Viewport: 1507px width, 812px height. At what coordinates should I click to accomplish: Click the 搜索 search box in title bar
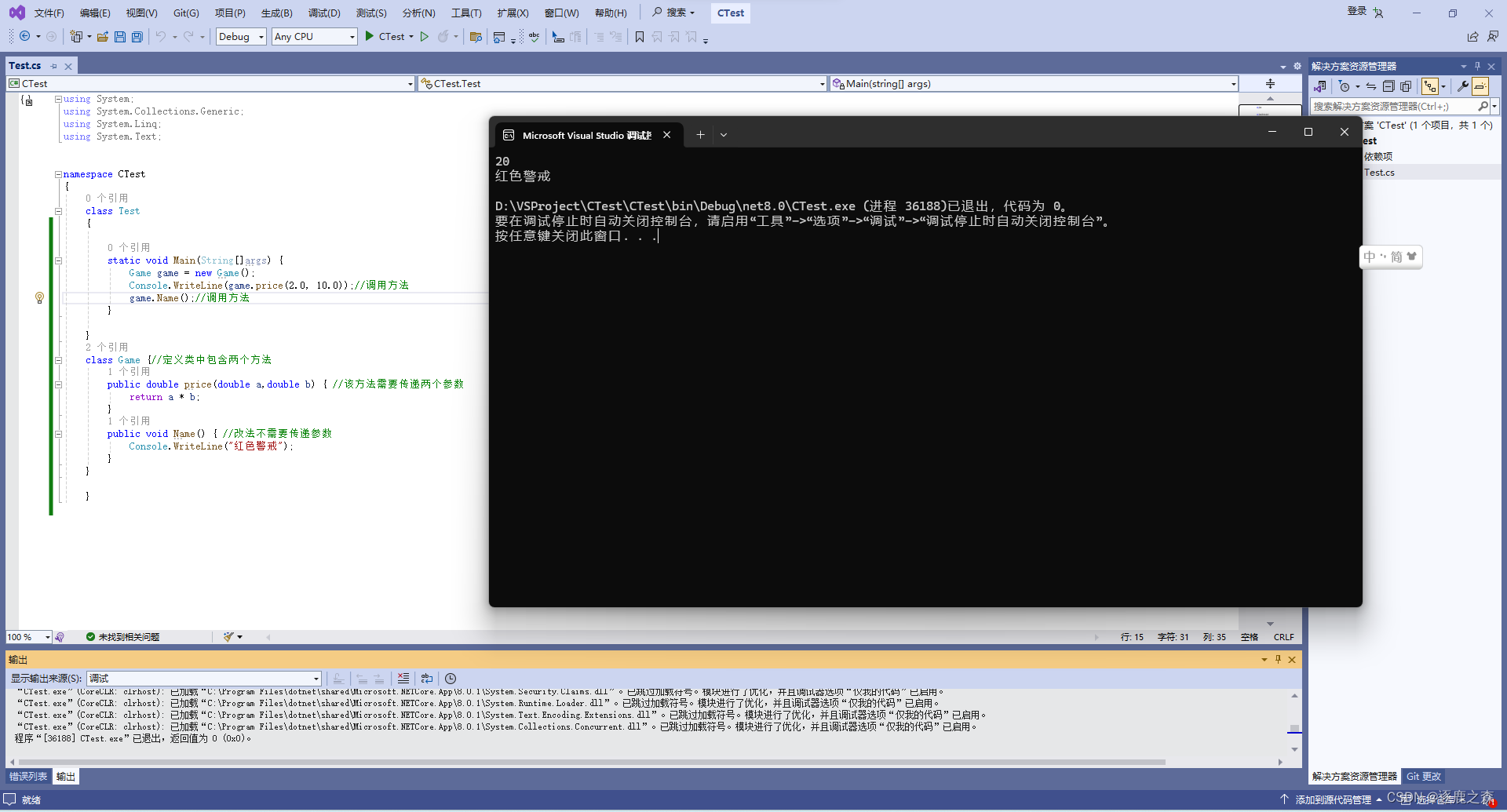point(673,13)
